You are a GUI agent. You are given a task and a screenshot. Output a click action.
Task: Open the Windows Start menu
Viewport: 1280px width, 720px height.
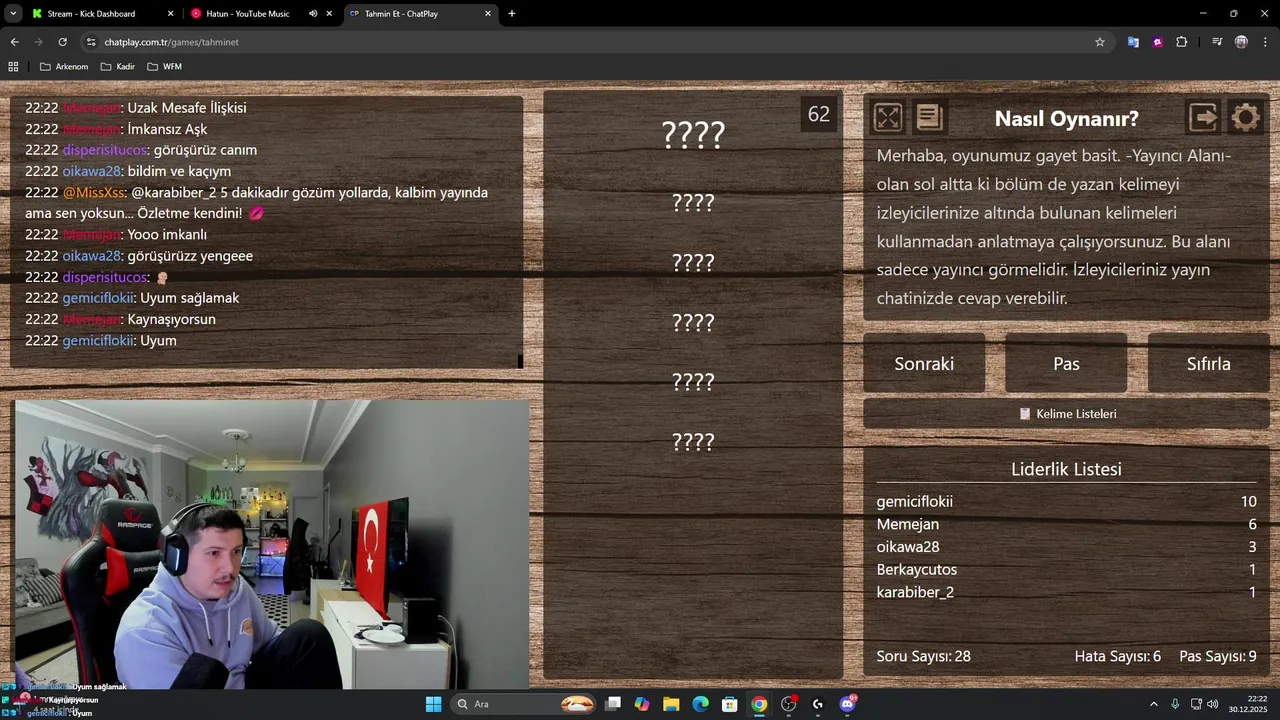433,704
